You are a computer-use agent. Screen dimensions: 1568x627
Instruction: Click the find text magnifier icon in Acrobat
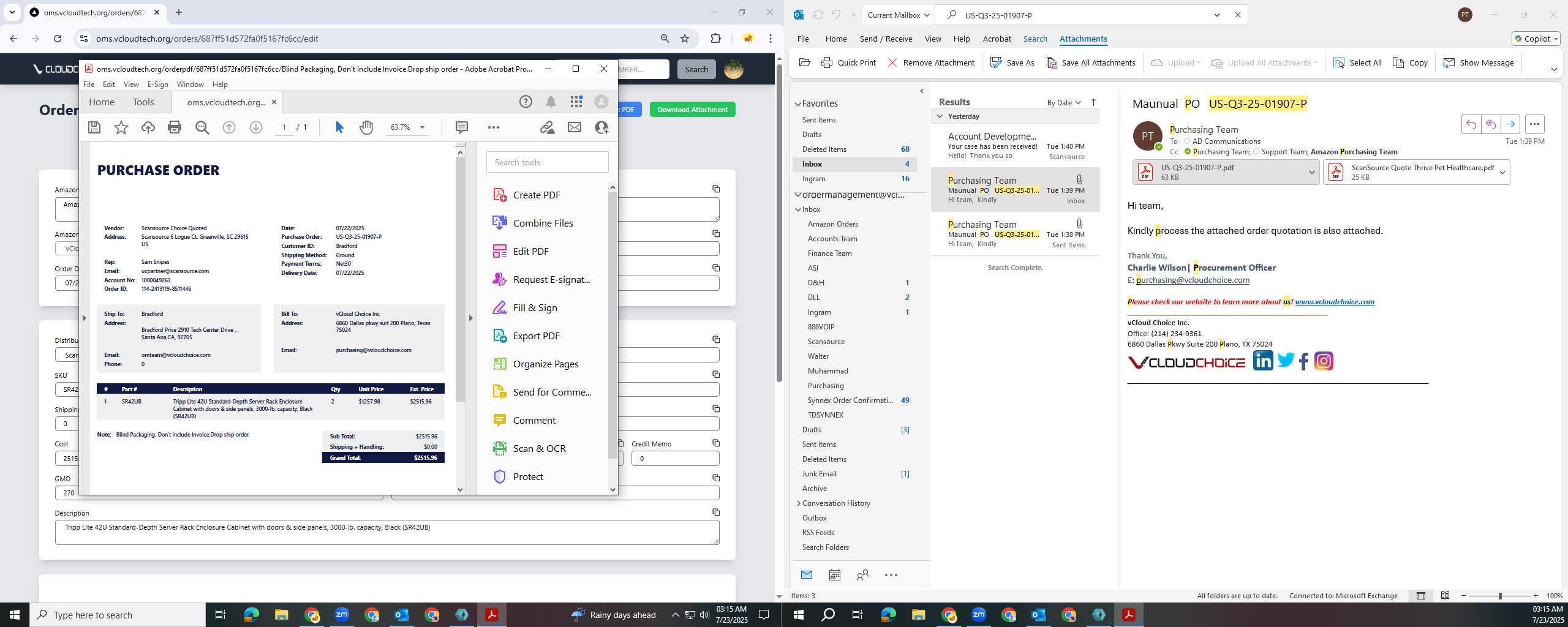coord(202,127)
